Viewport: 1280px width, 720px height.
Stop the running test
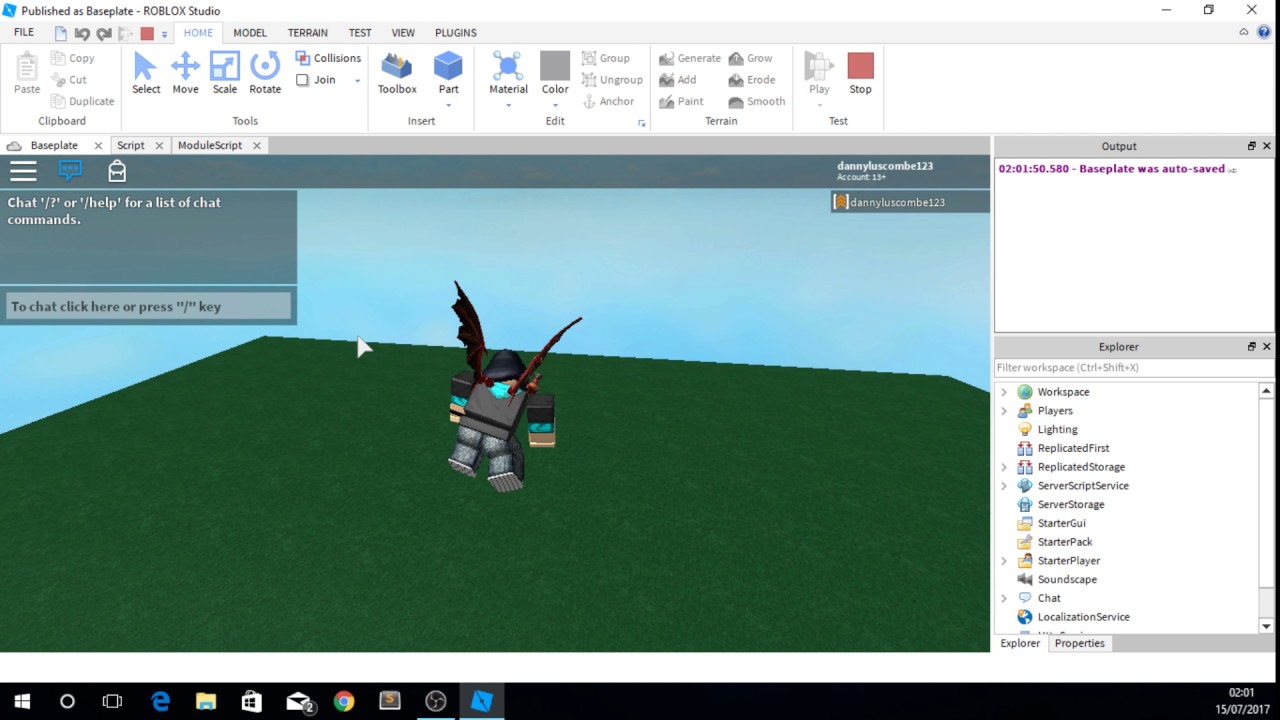tap(860, 72)
